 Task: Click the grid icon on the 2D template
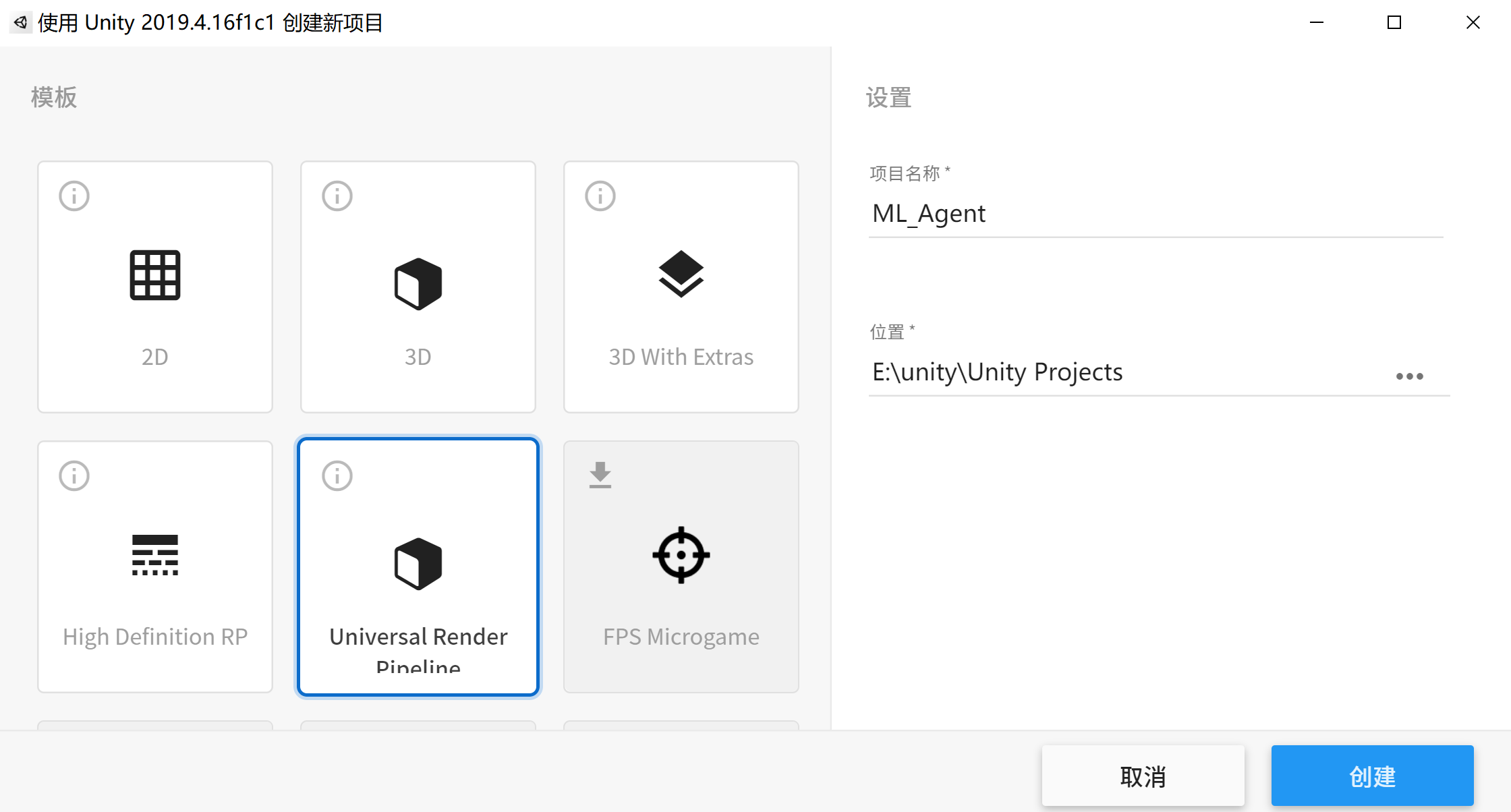(x=154, y=274)
